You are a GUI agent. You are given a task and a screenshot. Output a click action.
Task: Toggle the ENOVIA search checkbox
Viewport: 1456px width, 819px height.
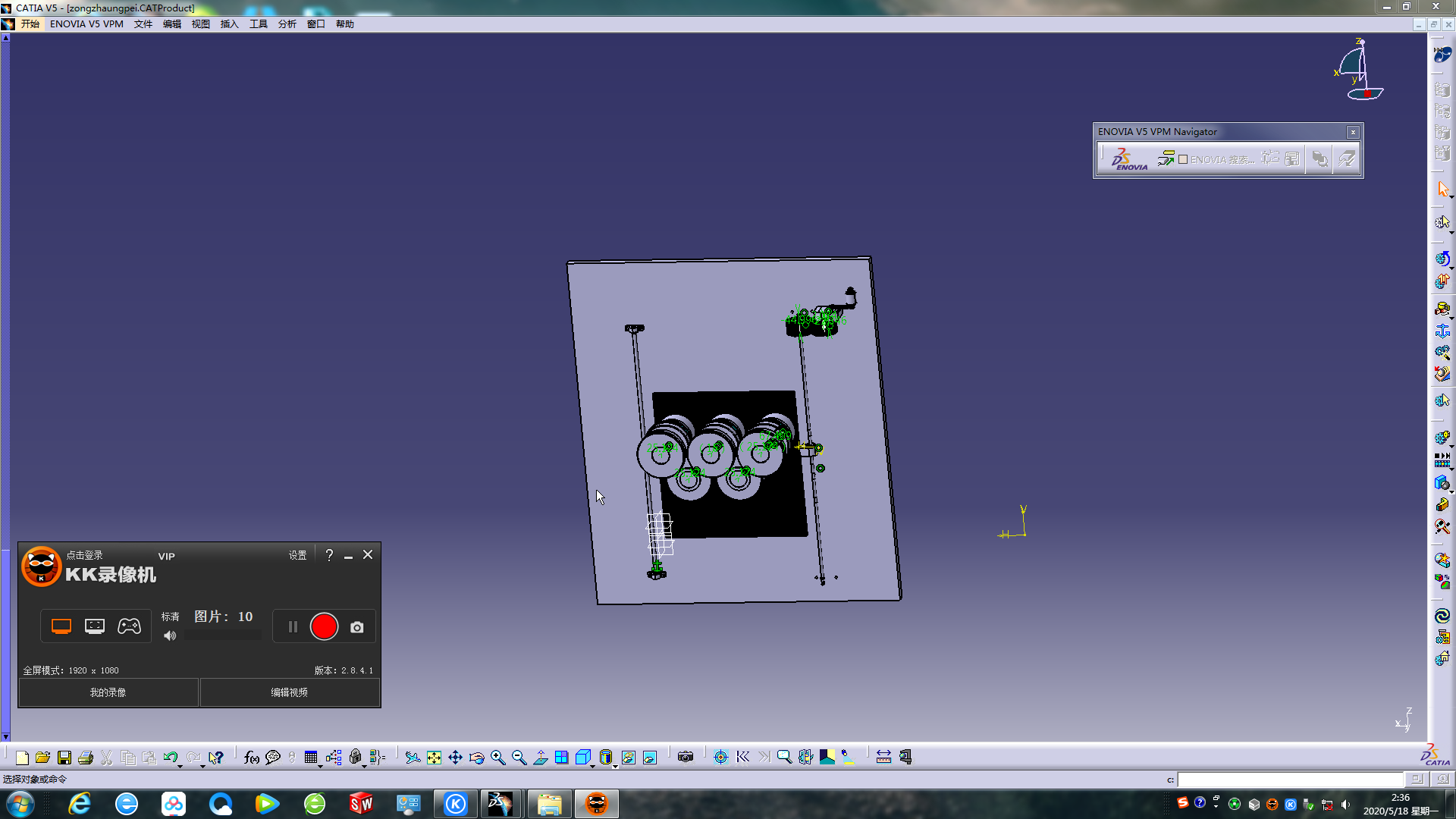(1183, 159)
